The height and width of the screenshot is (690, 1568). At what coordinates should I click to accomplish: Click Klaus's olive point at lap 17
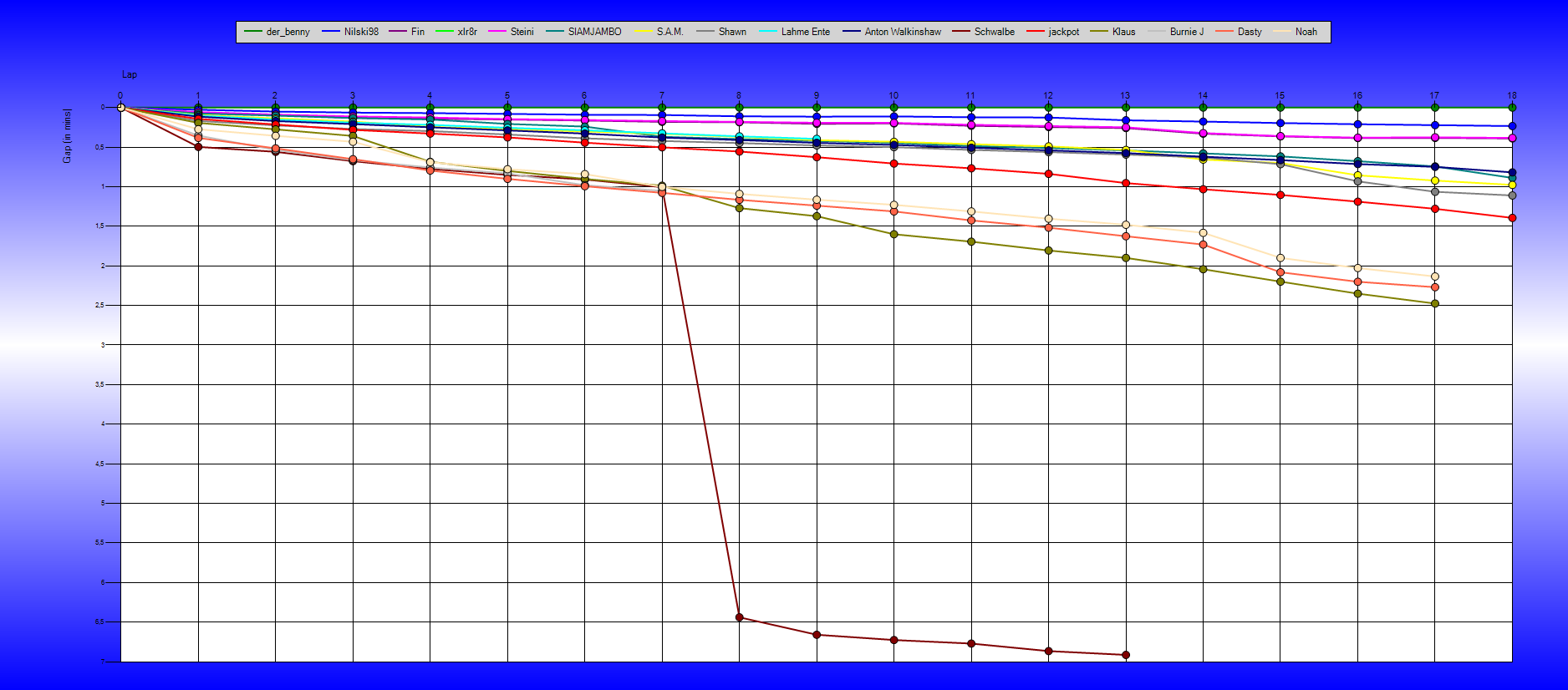click(1435, 304)
